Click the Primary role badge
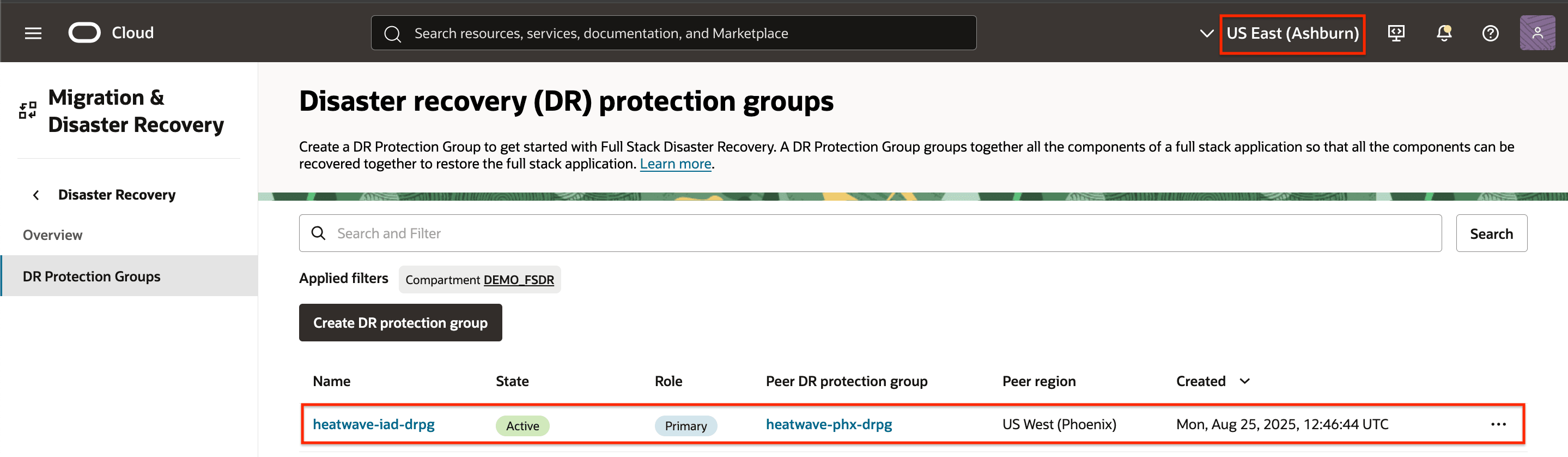1568x457 pixels. point(685,426)
